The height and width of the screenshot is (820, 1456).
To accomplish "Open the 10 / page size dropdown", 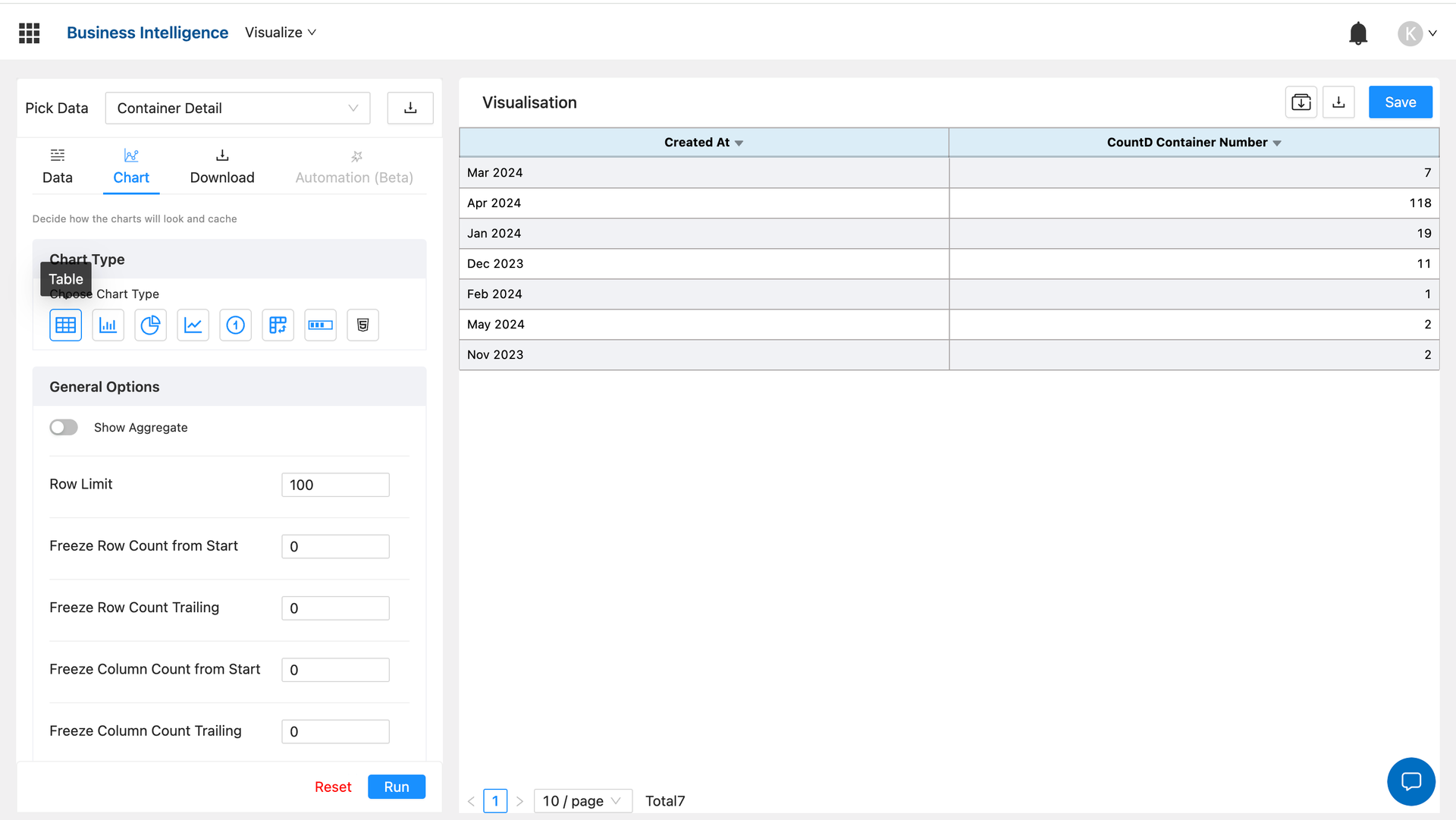I will [x=582, y=801].
